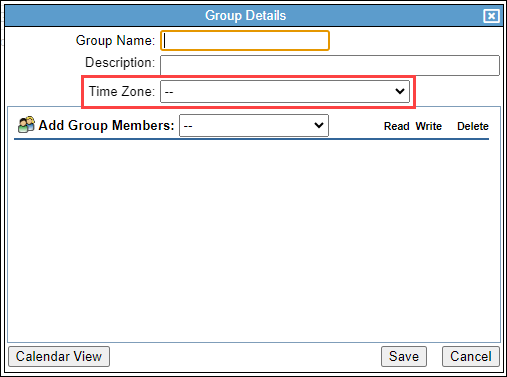Viewport: 507px width, 377px height.
Task: Cancel the group dialog
Action: (471, 356)
